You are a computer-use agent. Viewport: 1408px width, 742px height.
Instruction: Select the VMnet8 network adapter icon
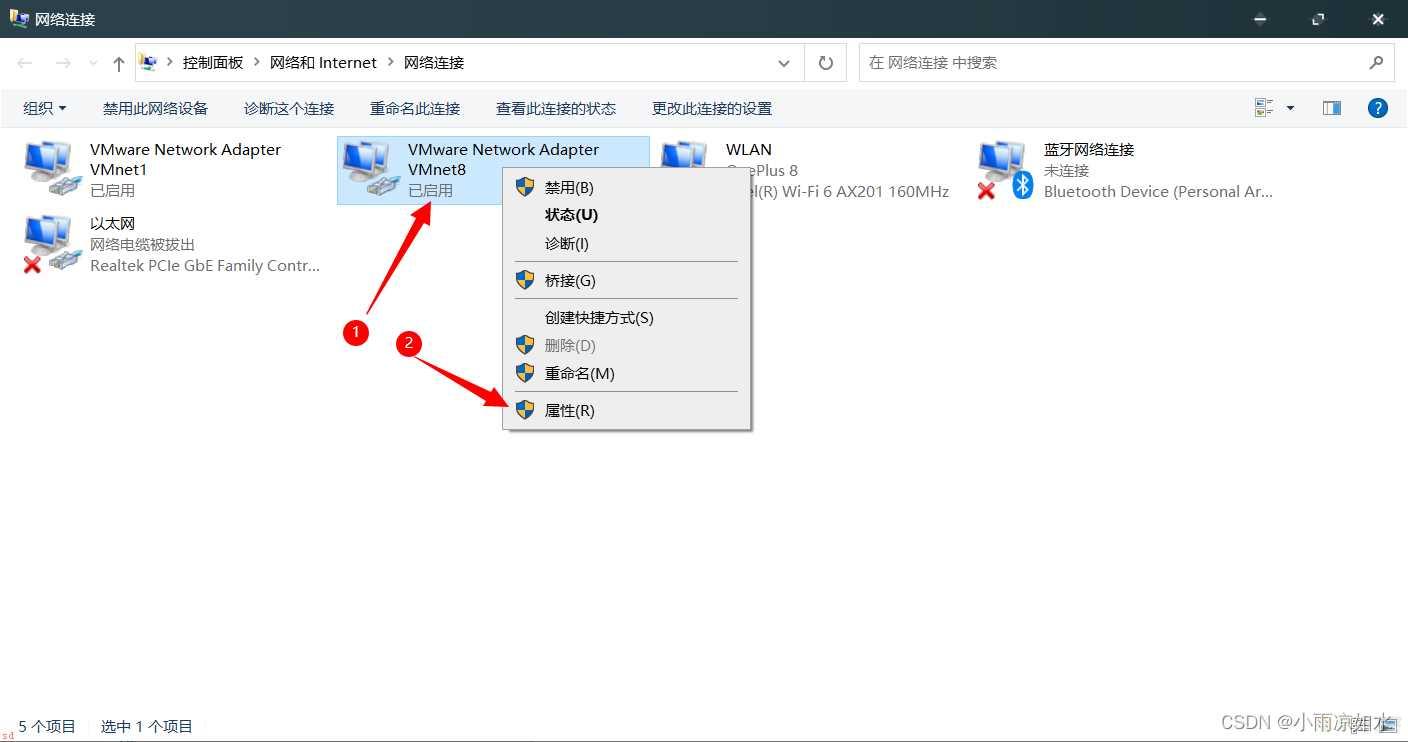(371, 168)
